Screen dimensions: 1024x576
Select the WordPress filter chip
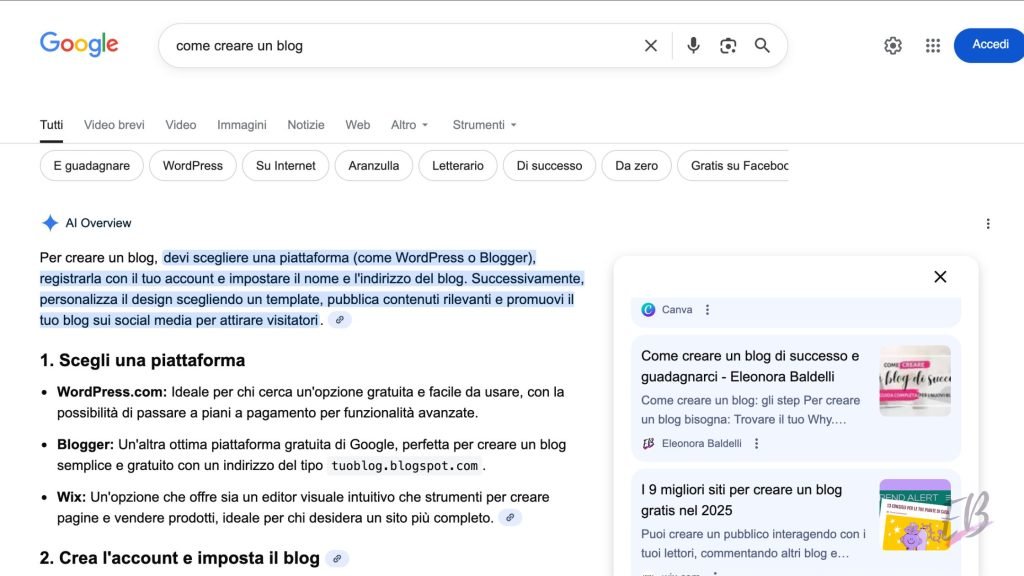pos(193,166)
